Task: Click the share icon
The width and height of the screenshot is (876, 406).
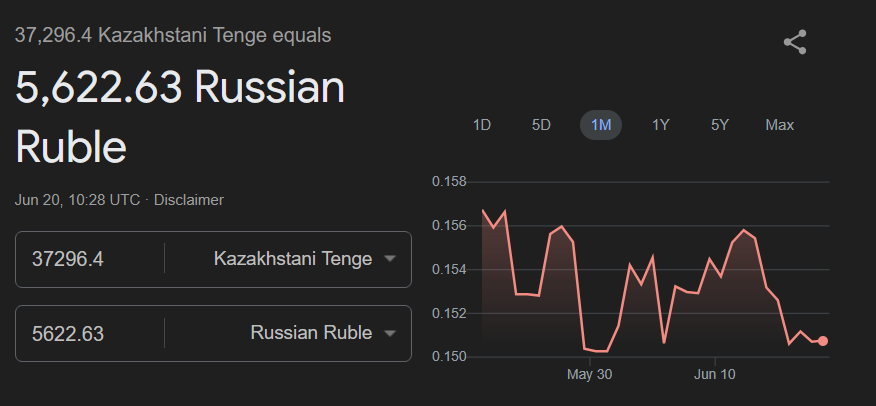Action: [x=795, y=42]
